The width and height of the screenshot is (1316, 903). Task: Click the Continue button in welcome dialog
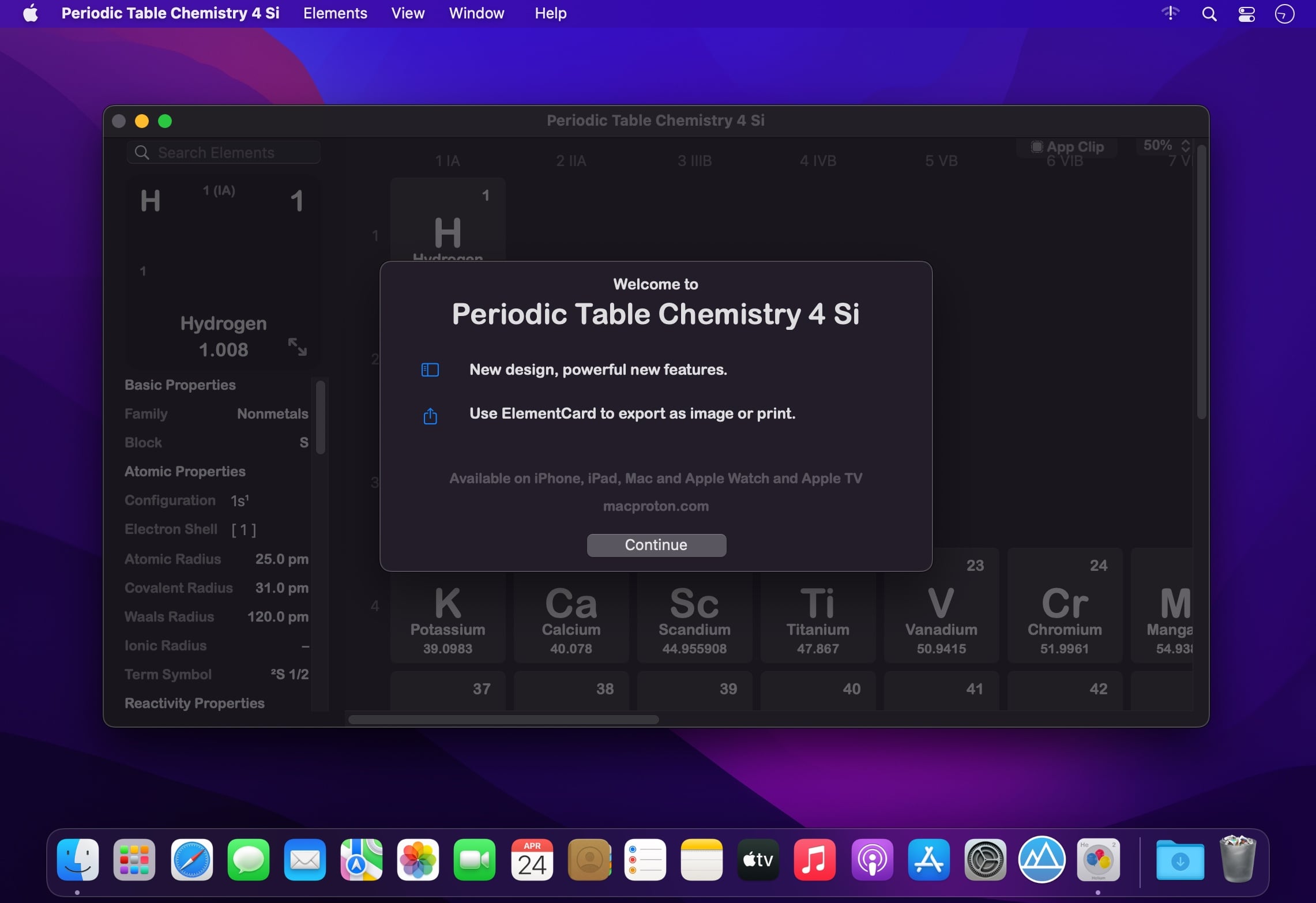click(656, 545)
